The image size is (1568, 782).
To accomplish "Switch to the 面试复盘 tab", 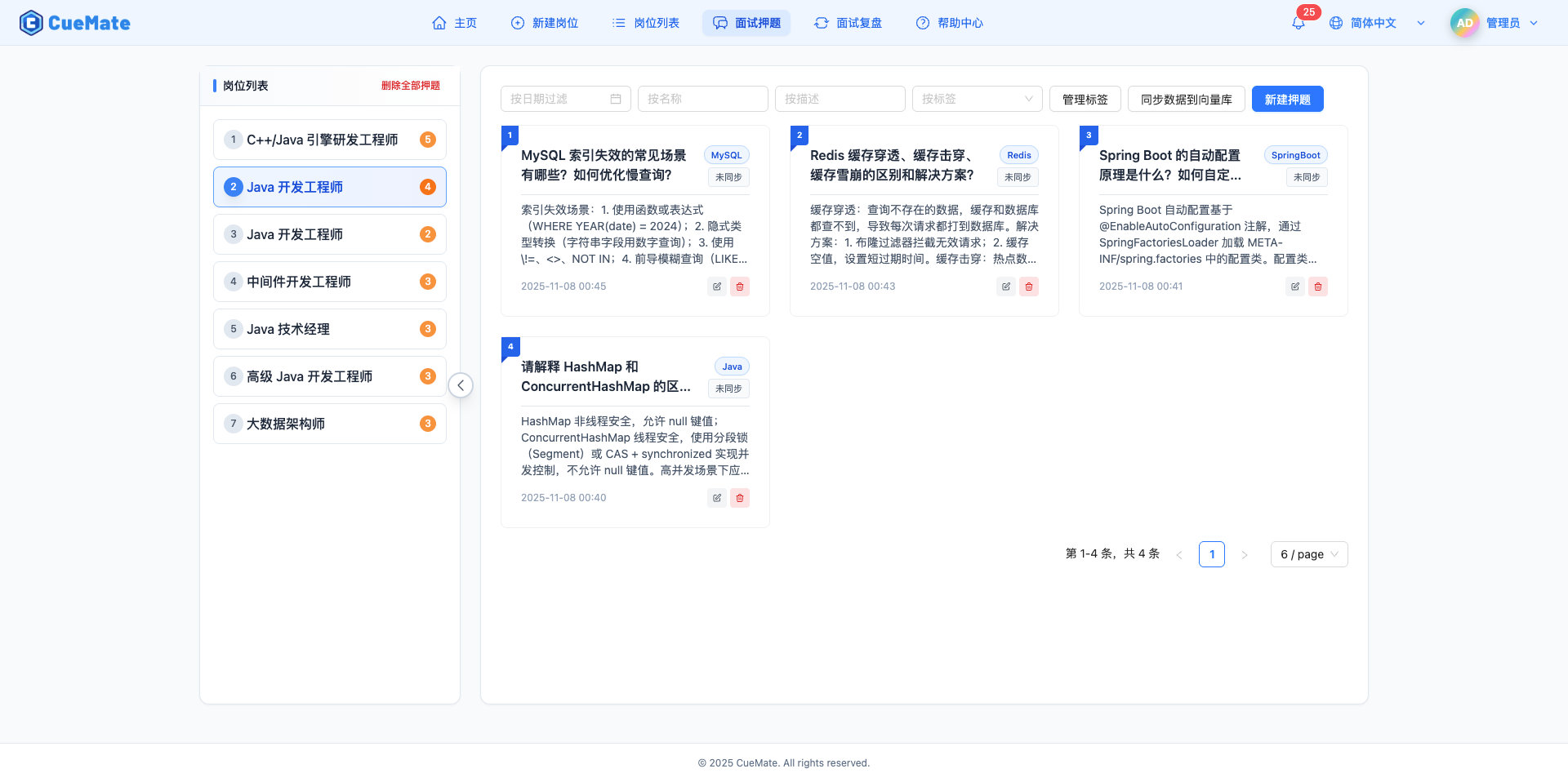I will coord(848,23).
